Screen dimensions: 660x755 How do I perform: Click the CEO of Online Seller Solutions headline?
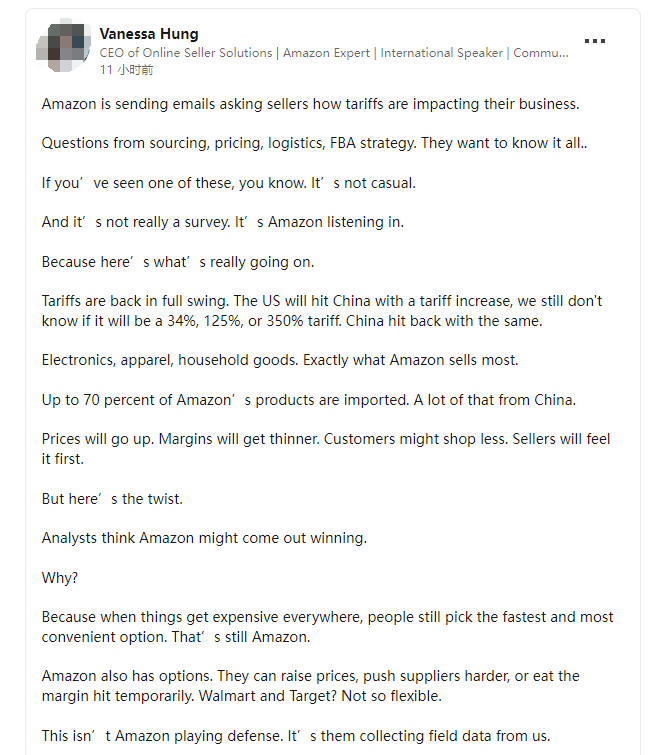334,53
